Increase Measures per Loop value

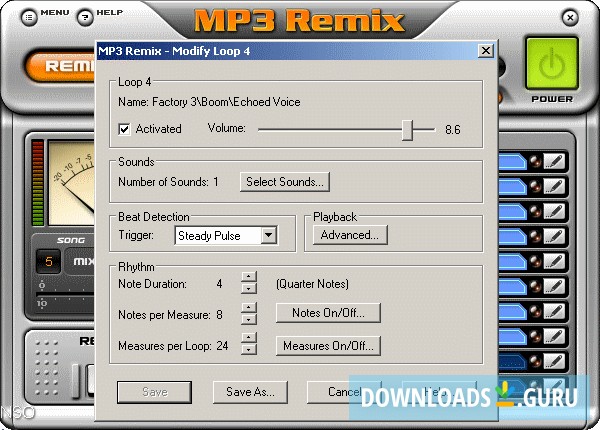tap(249, 337)
